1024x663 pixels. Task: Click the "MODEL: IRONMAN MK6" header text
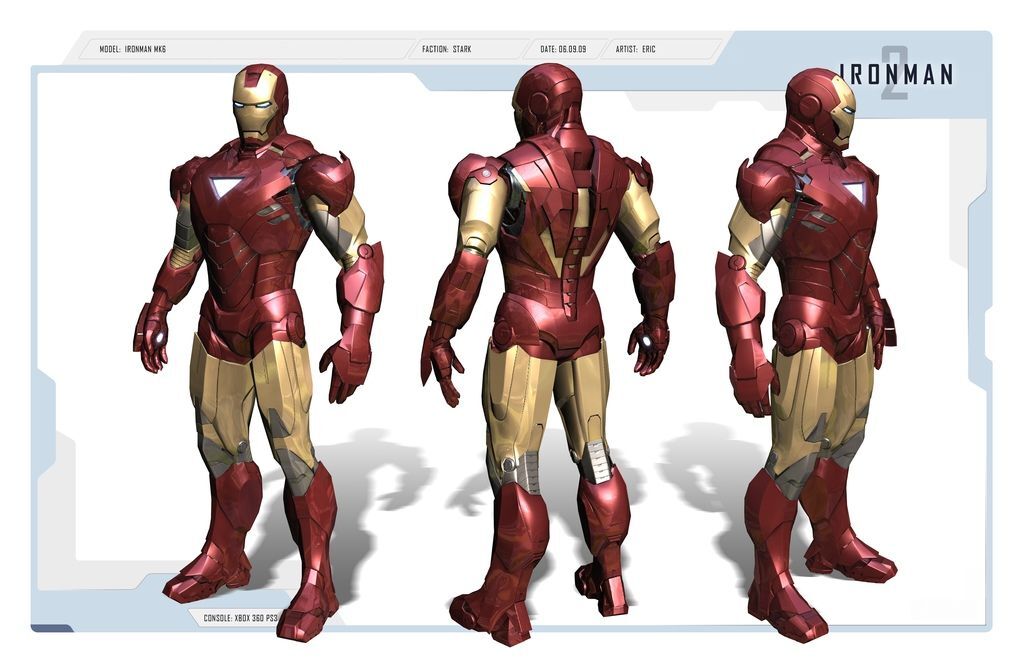(133, 49)
